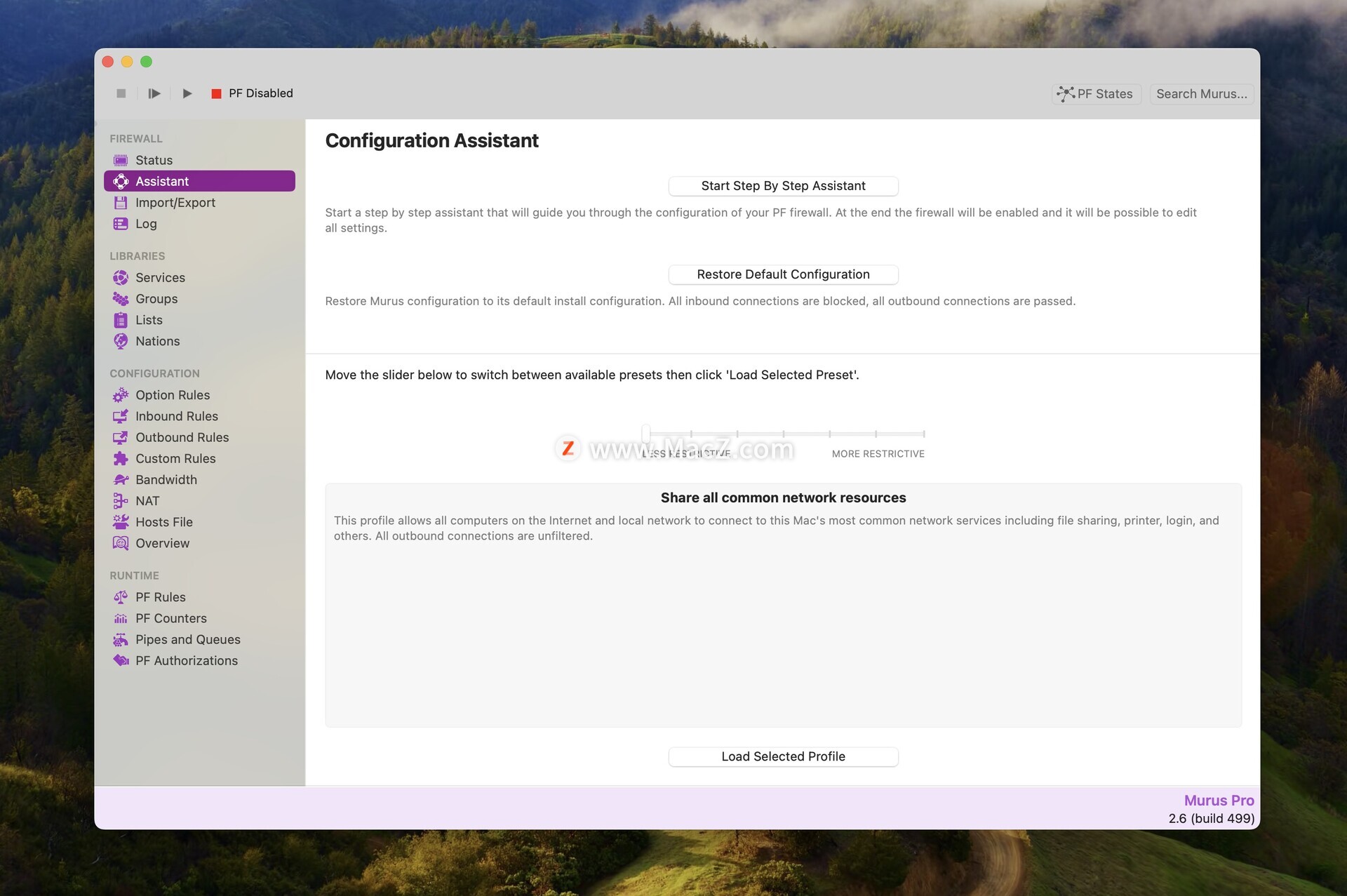Open the Status icon in sidebar
1347x896 pixels.
(x=121, y=160)
